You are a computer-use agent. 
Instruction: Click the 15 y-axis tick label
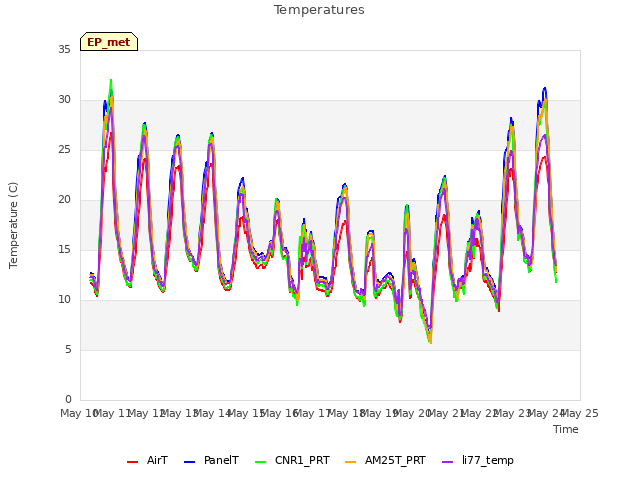pyautogui.click(x=64, y=249)
